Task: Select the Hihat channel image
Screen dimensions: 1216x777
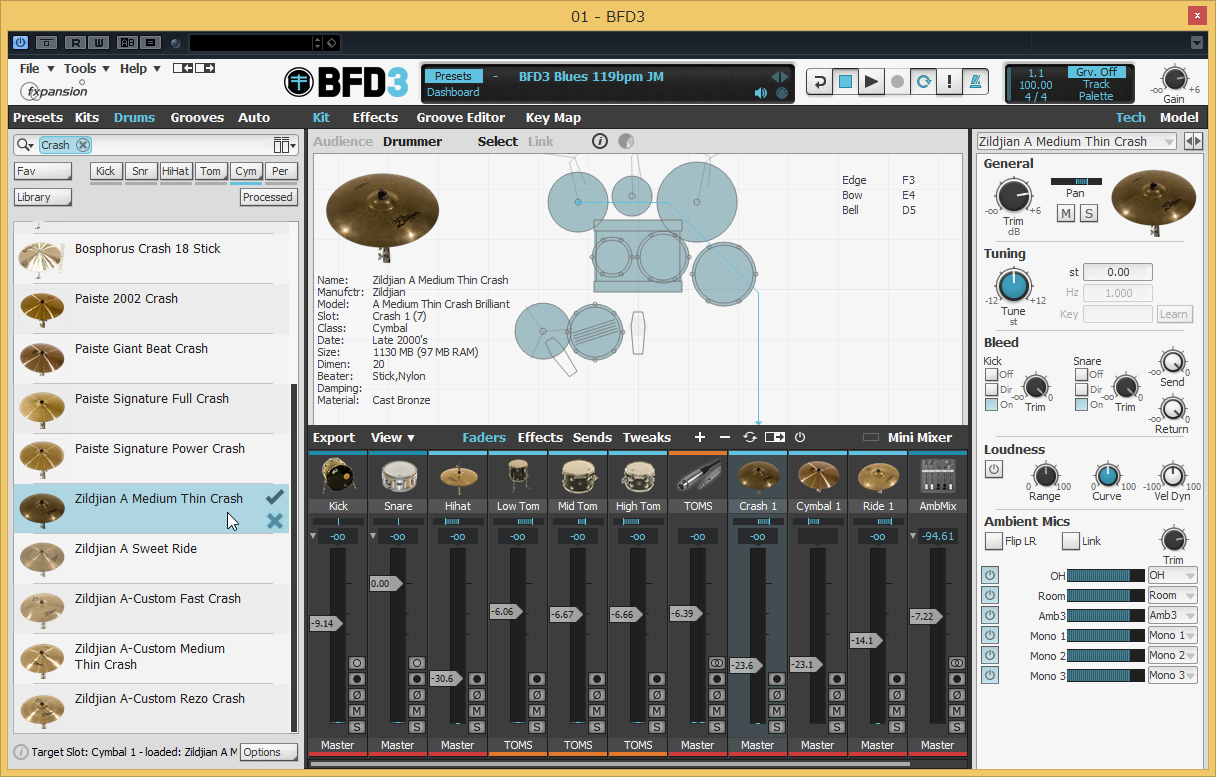Action: coord(458,476)
